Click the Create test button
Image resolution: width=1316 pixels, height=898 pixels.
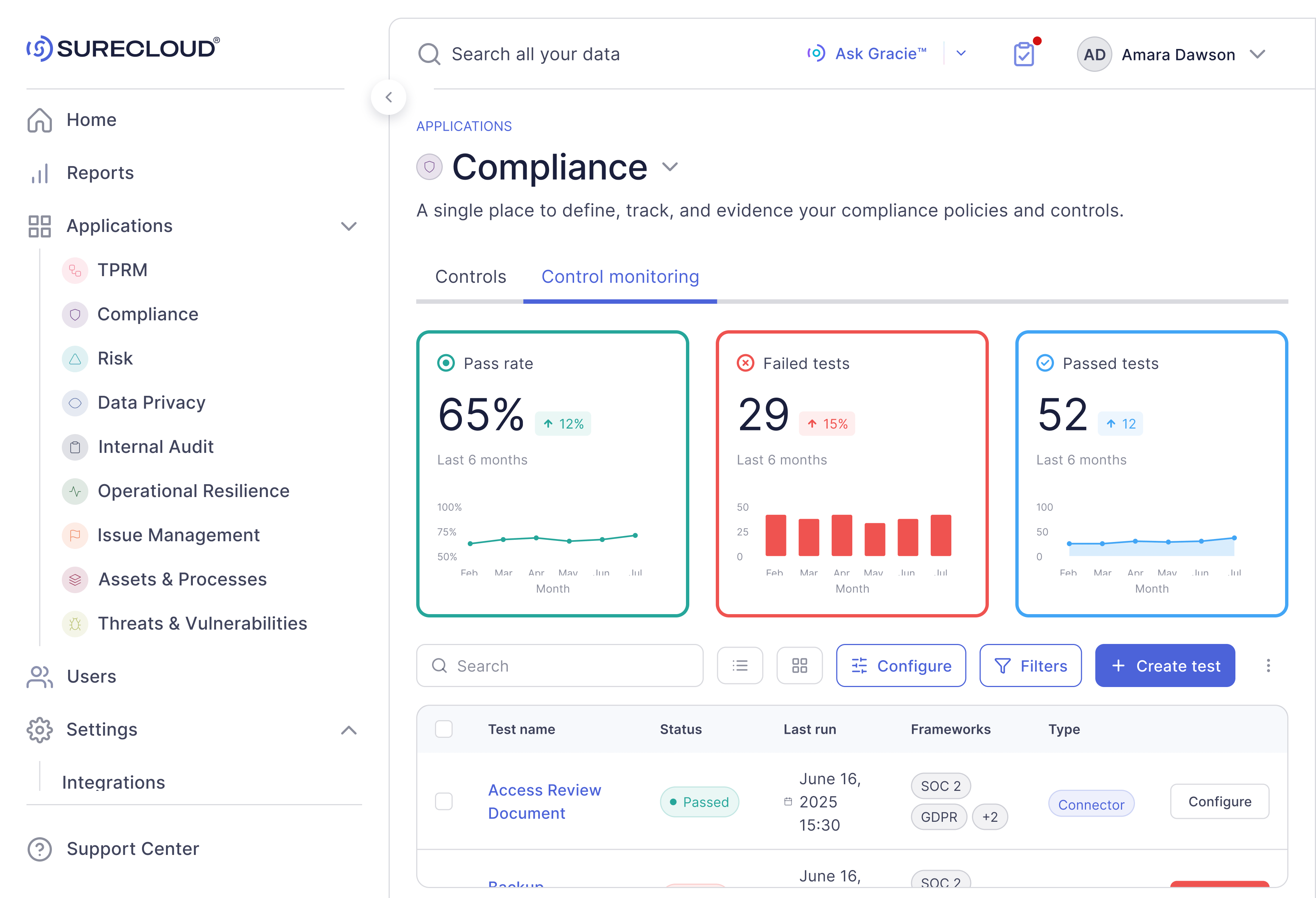coord(1165,666)
